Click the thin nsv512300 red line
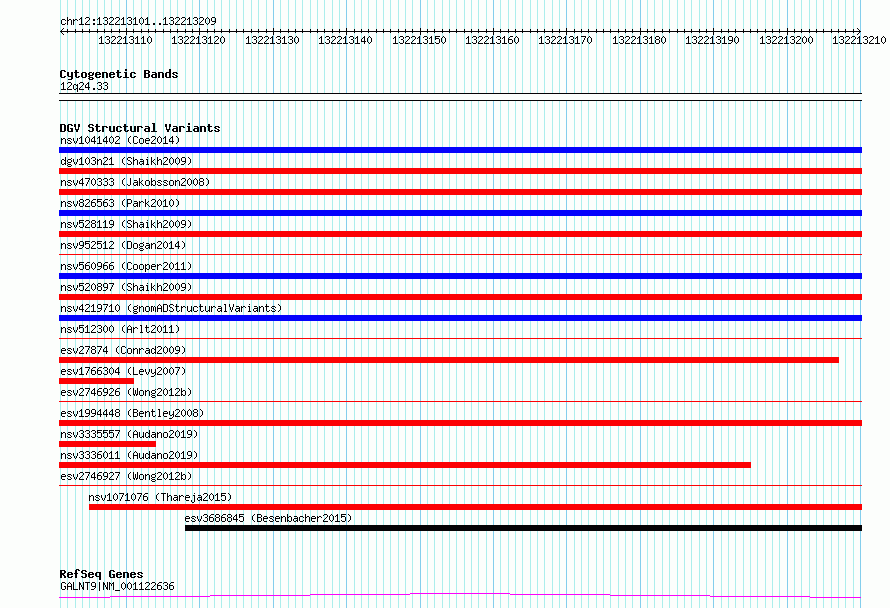Screen dimensions: 890x608 click(460, 338)
